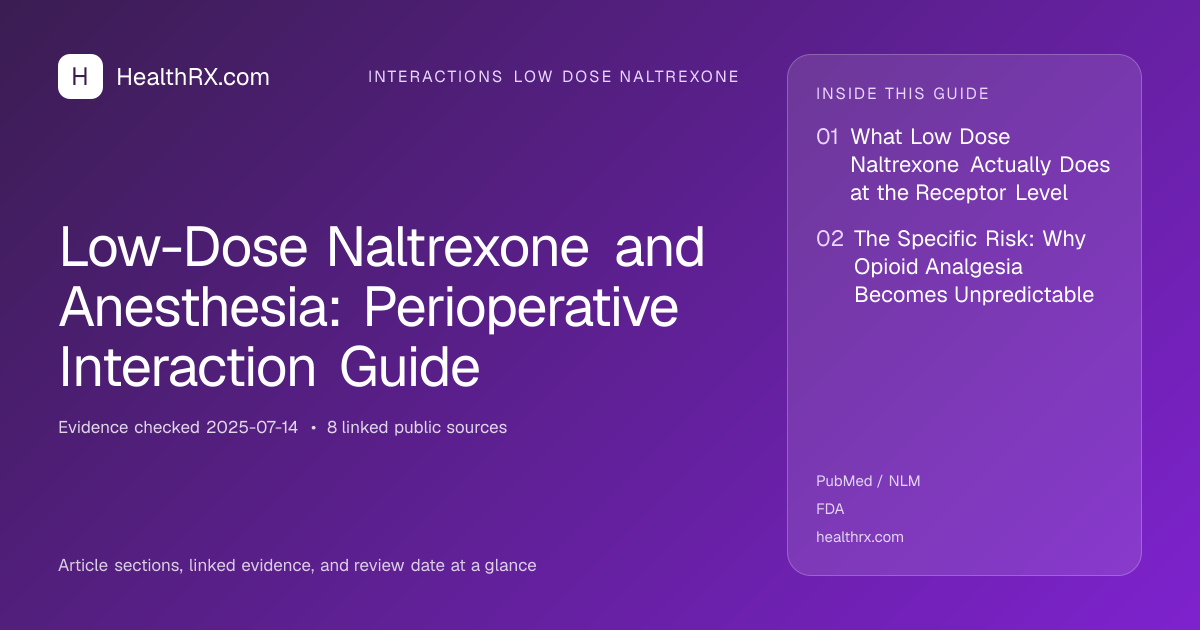Viewport: 1200px width, 630px height.
Task: Click the INSIDE THIS GUIDE heading
Action: pos(903,94)
